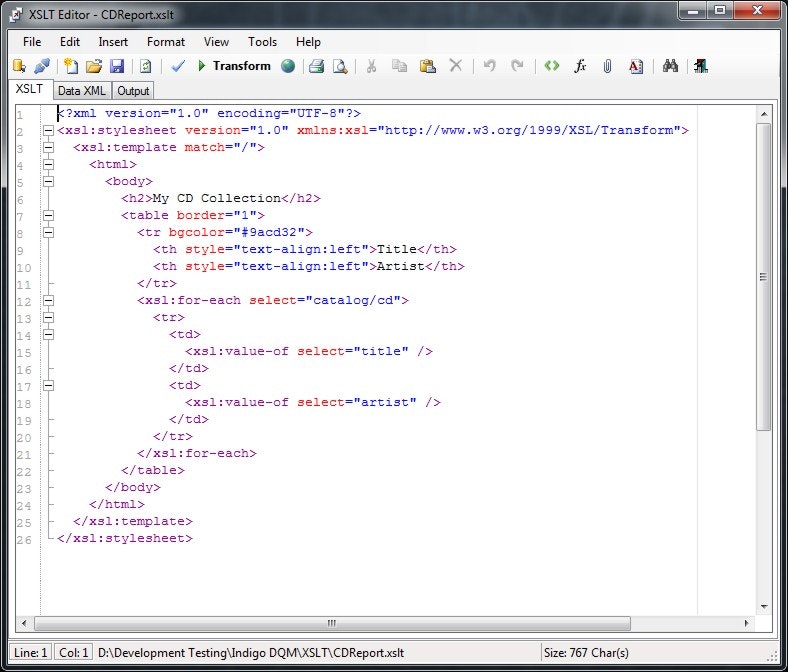The image size is (788, 672).
Task: Click the Open folder toolbar icon
Action: pos(93,66)
